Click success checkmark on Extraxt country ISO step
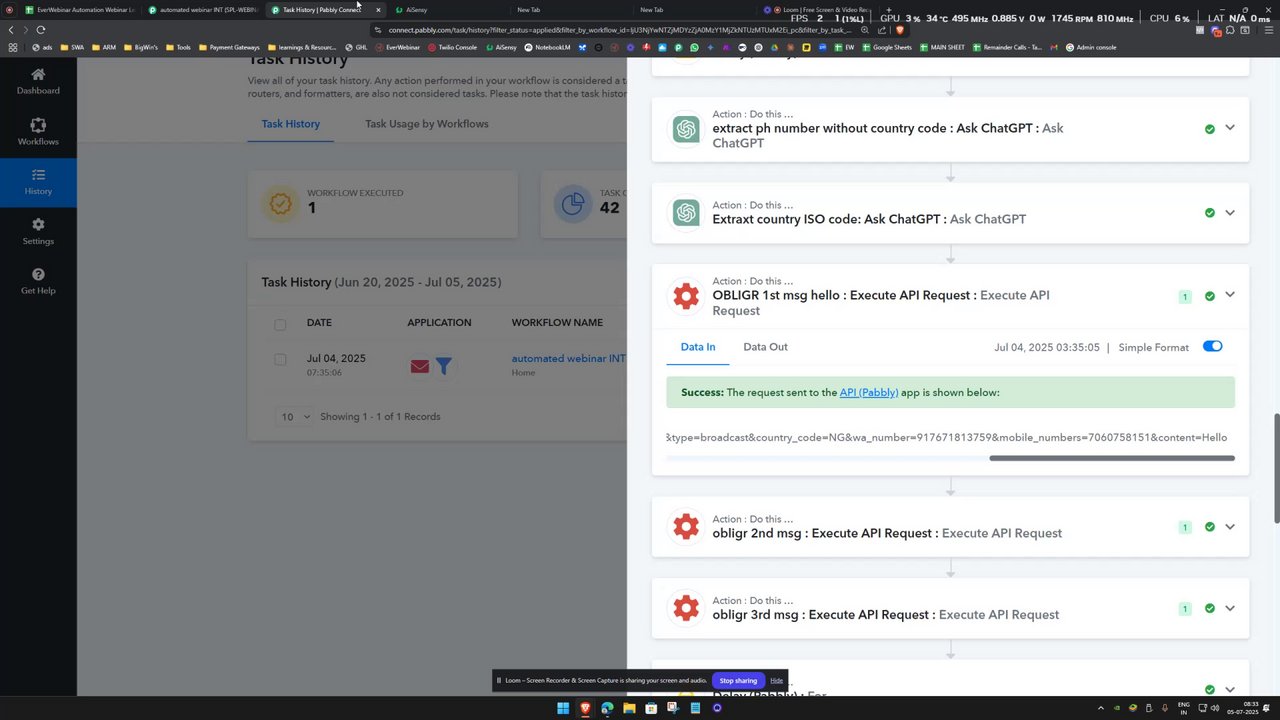The width and height of the screenshot is (1280, 720). (x=1210, y=213)
